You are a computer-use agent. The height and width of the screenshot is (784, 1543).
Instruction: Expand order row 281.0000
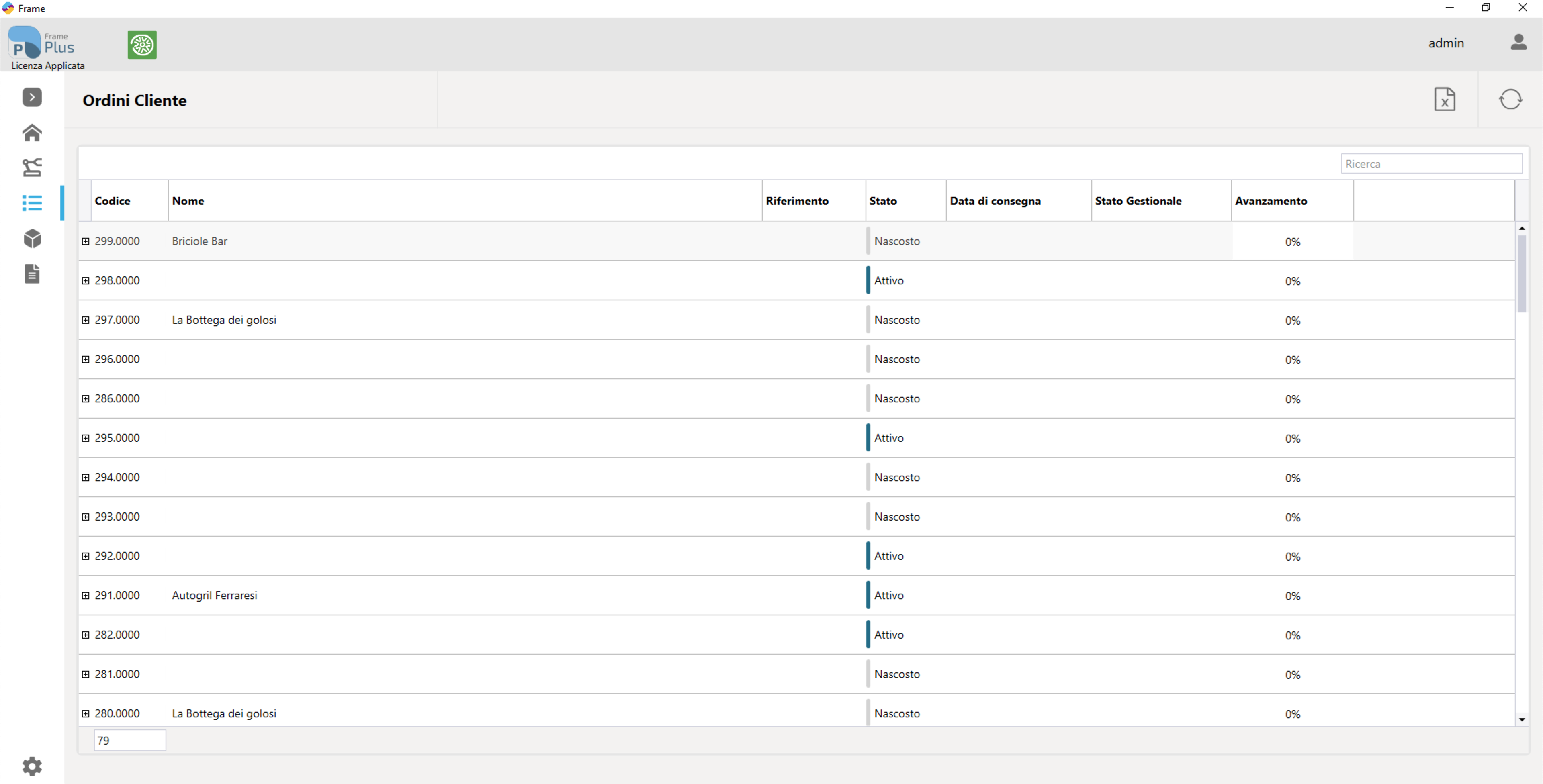click(x=86, y=674)
